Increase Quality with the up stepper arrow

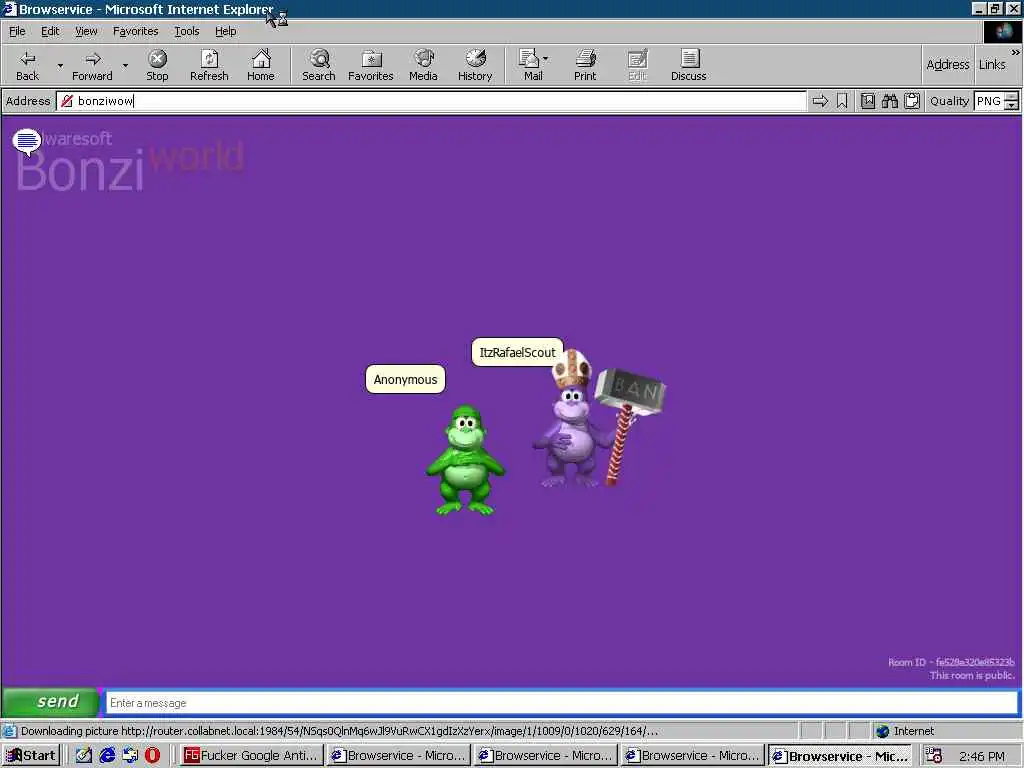pos(1012,97)
